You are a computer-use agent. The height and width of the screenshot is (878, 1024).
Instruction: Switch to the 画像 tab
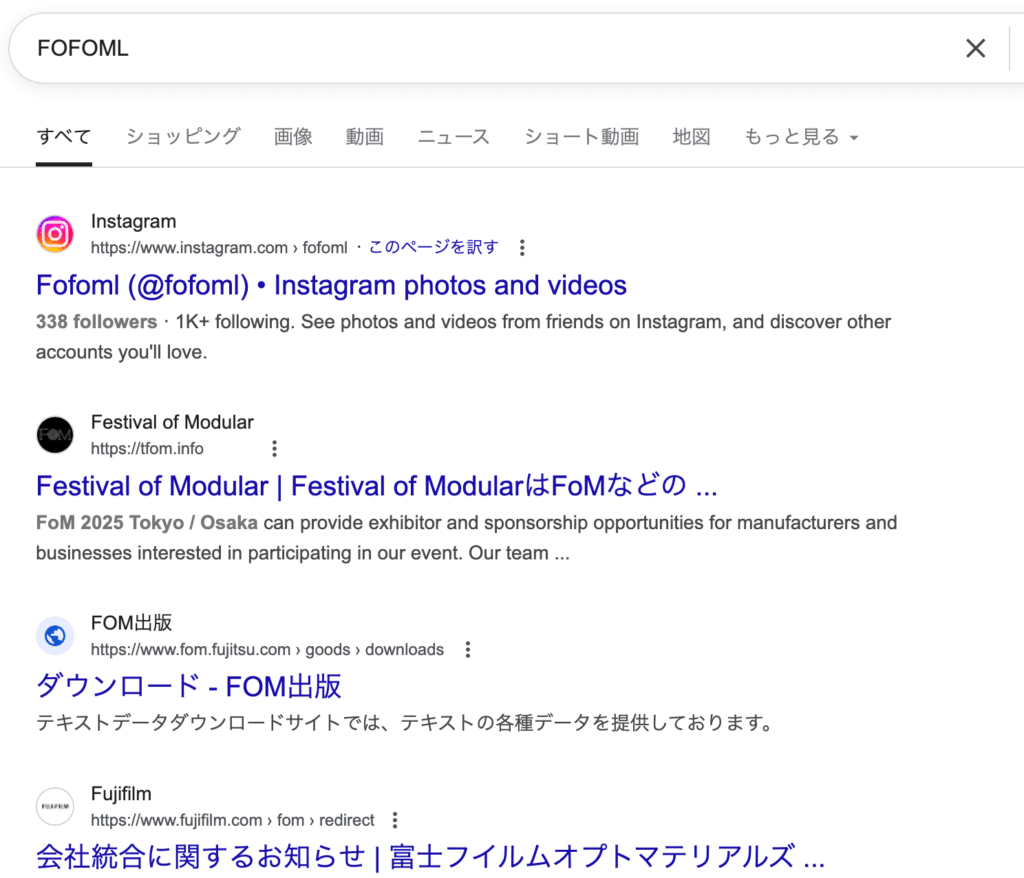(x=293, y=137)
